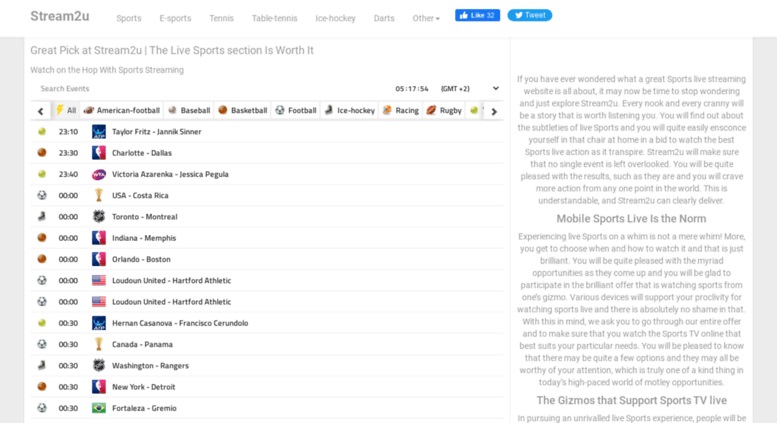Click tennis ball icon in Taylor Fritz row
The height and width of the screenshot is (423, 777).
(42, 132)
